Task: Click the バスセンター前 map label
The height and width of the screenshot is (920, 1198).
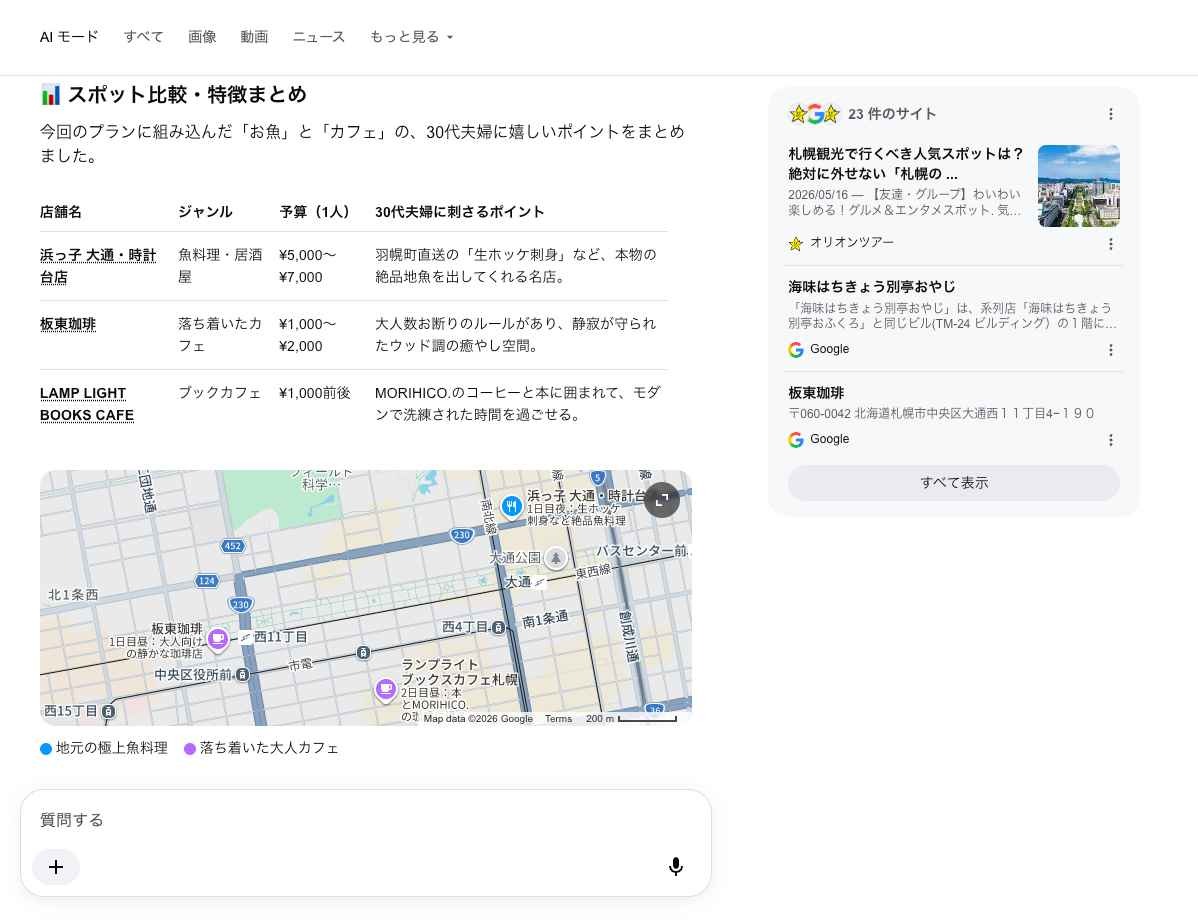Action: 642,551
